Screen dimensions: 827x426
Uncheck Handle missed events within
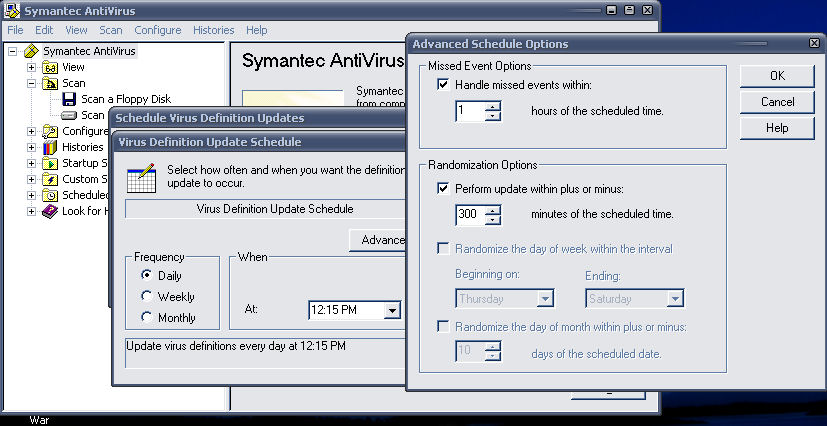444,84
